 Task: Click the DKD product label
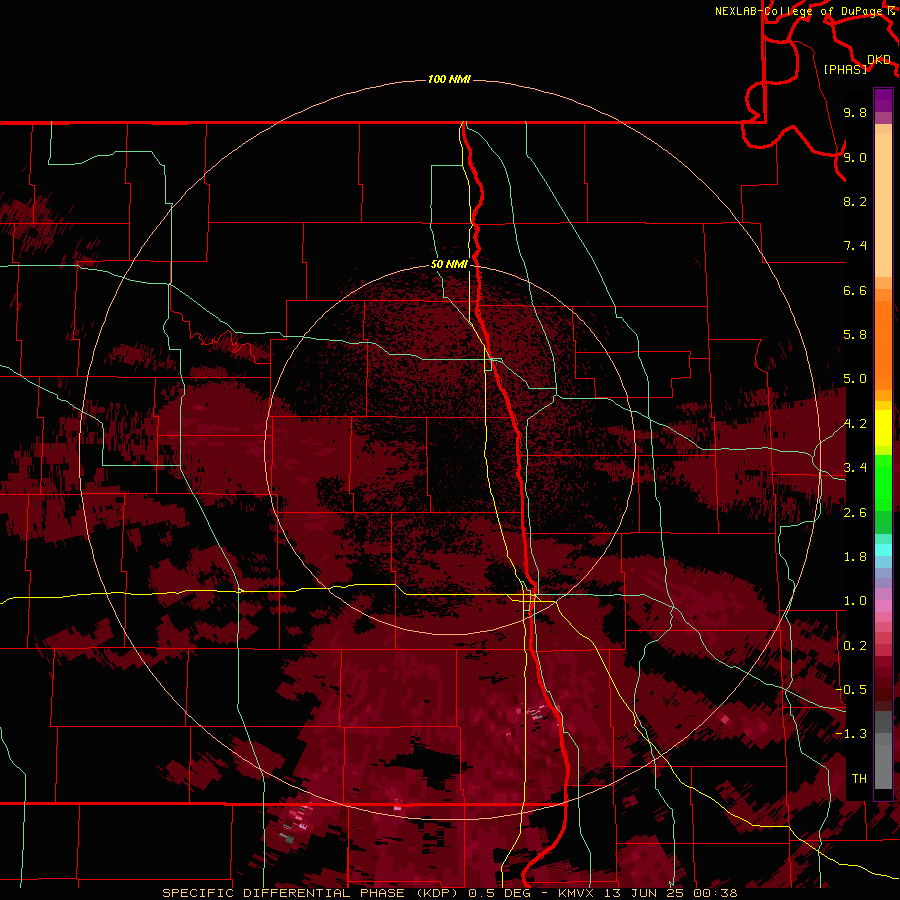click(x=878, y=59)
